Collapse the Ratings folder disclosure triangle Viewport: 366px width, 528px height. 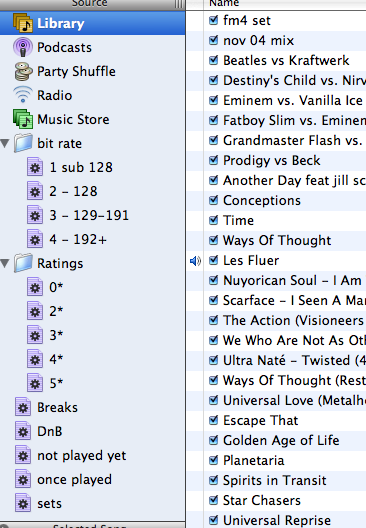point(5,263)
